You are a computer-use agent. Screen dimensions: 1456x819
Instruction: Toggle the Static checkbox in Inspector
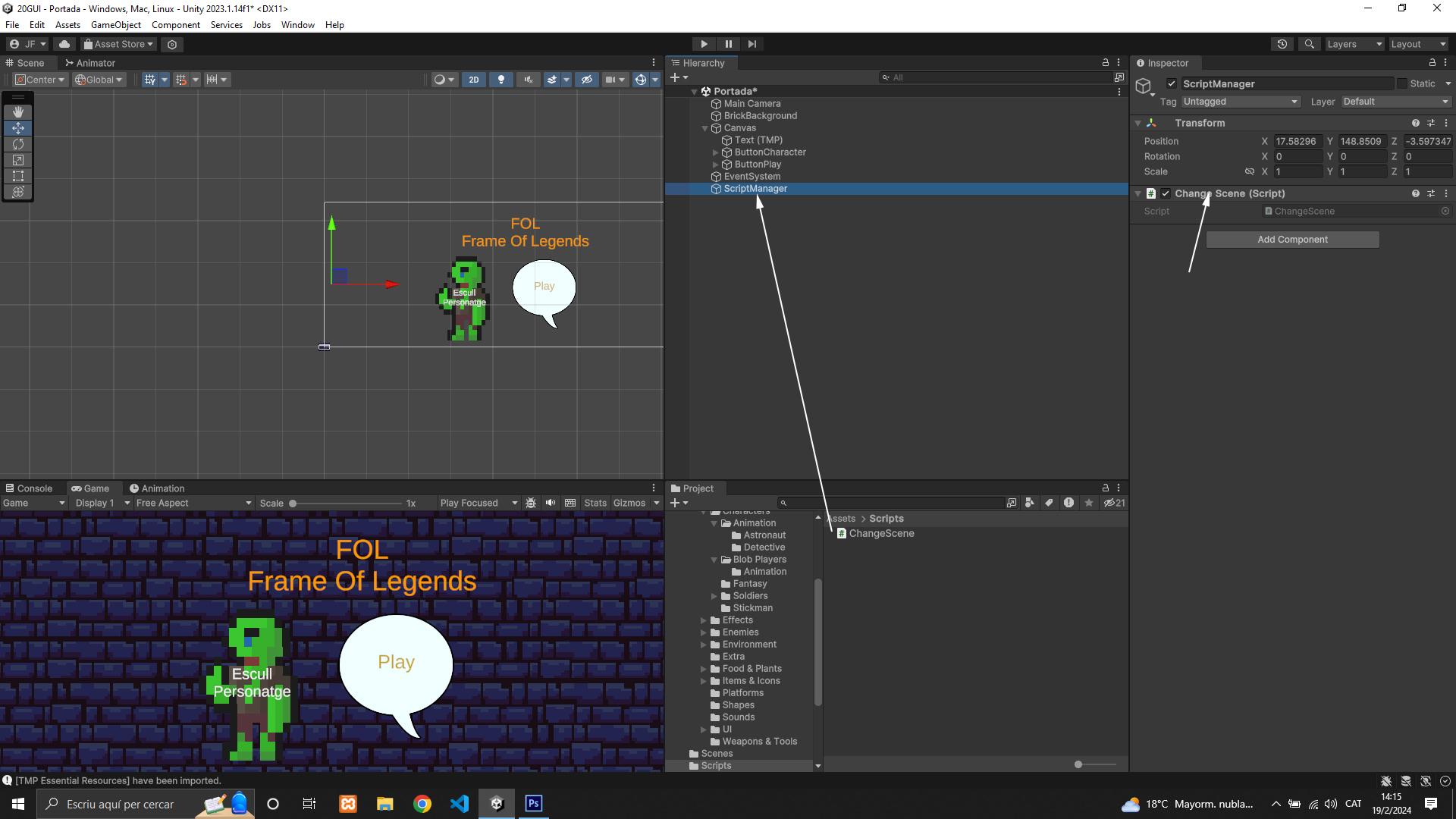click(1402, 84)
